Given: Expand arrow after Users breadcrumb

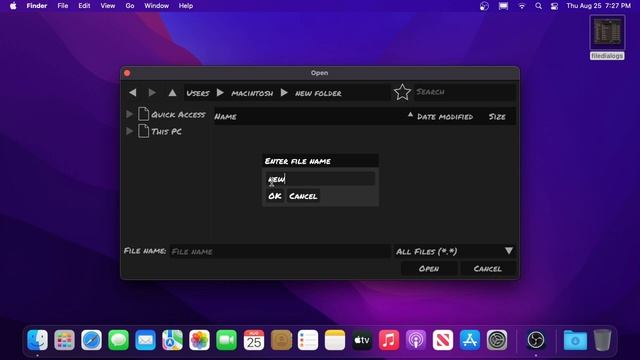Looking at the screenshot, I should click(x=220, y=93).
